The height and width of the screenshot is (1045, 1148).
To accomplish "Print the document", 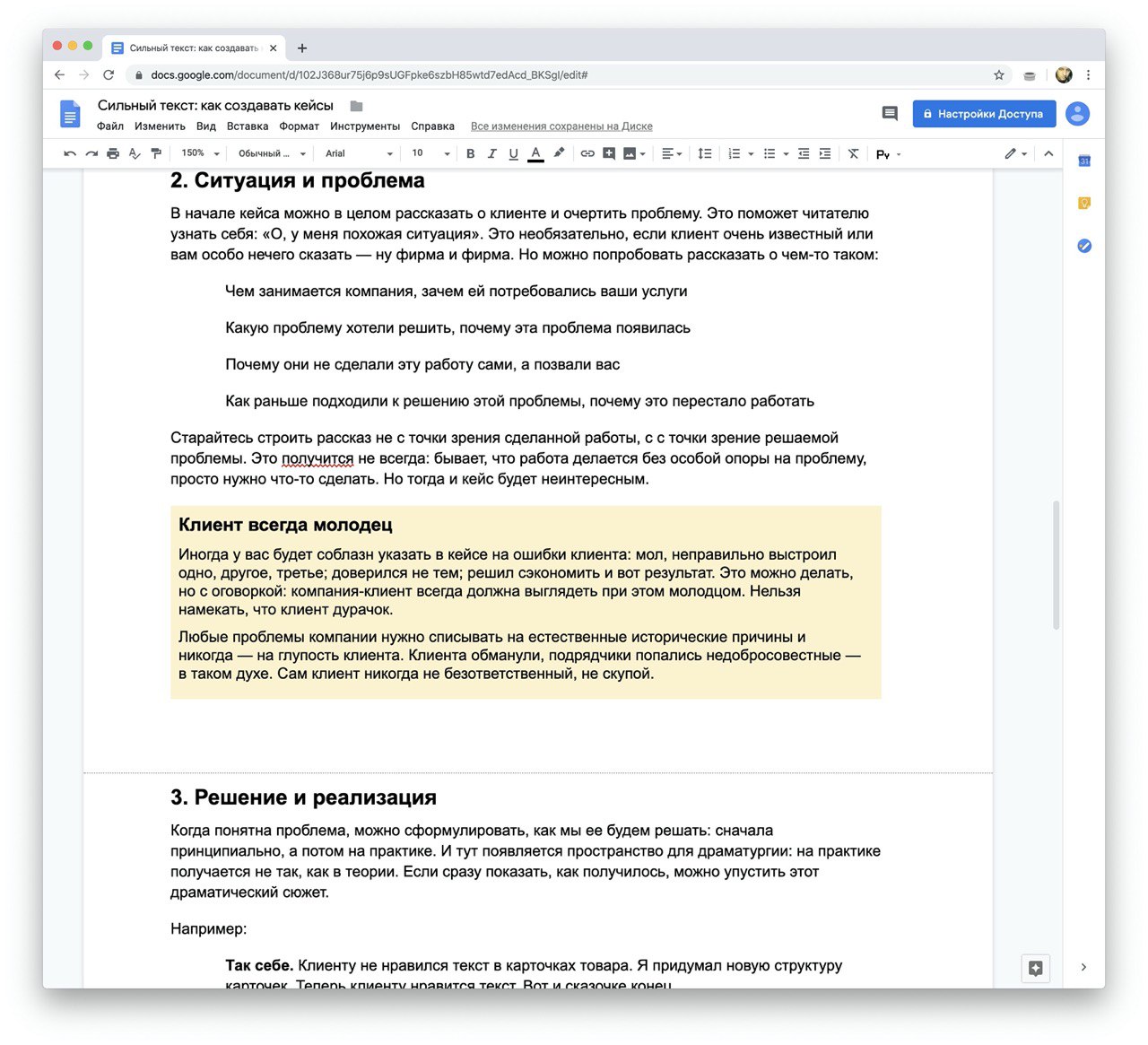I will pyautogui.click(x=113, y=153).
